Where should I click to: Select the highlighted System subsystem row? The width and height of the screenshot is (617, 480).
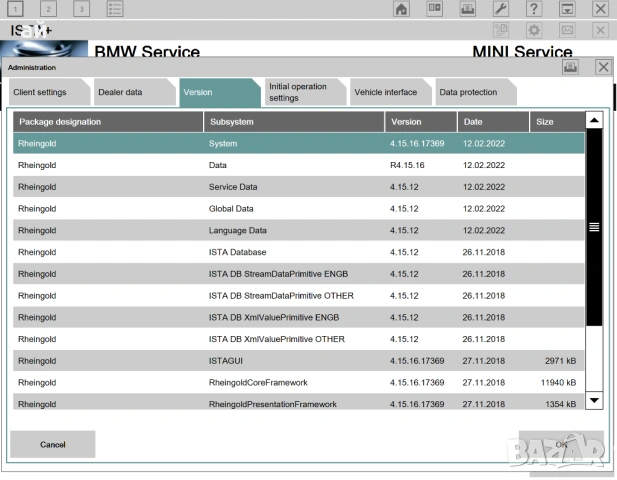click(x=299, y=144)
